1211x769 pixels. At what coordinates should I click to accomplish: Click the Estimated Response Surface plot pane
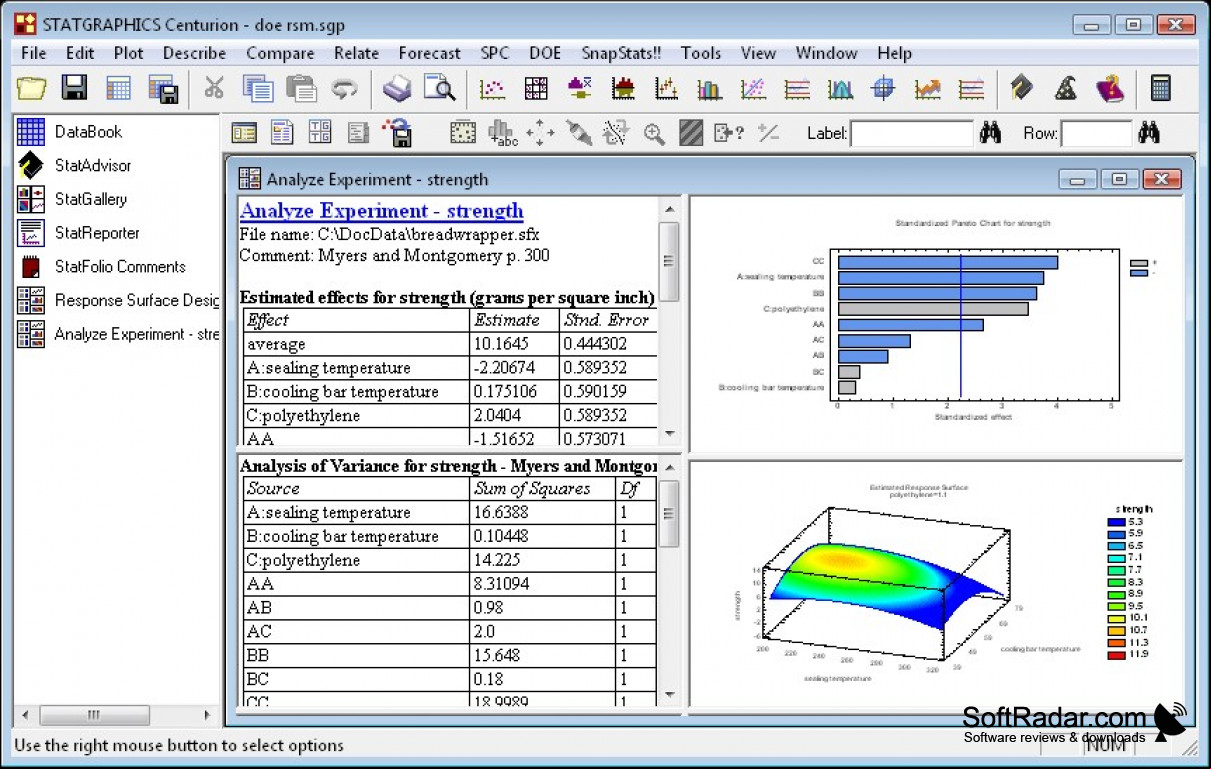tap(936, 584)
